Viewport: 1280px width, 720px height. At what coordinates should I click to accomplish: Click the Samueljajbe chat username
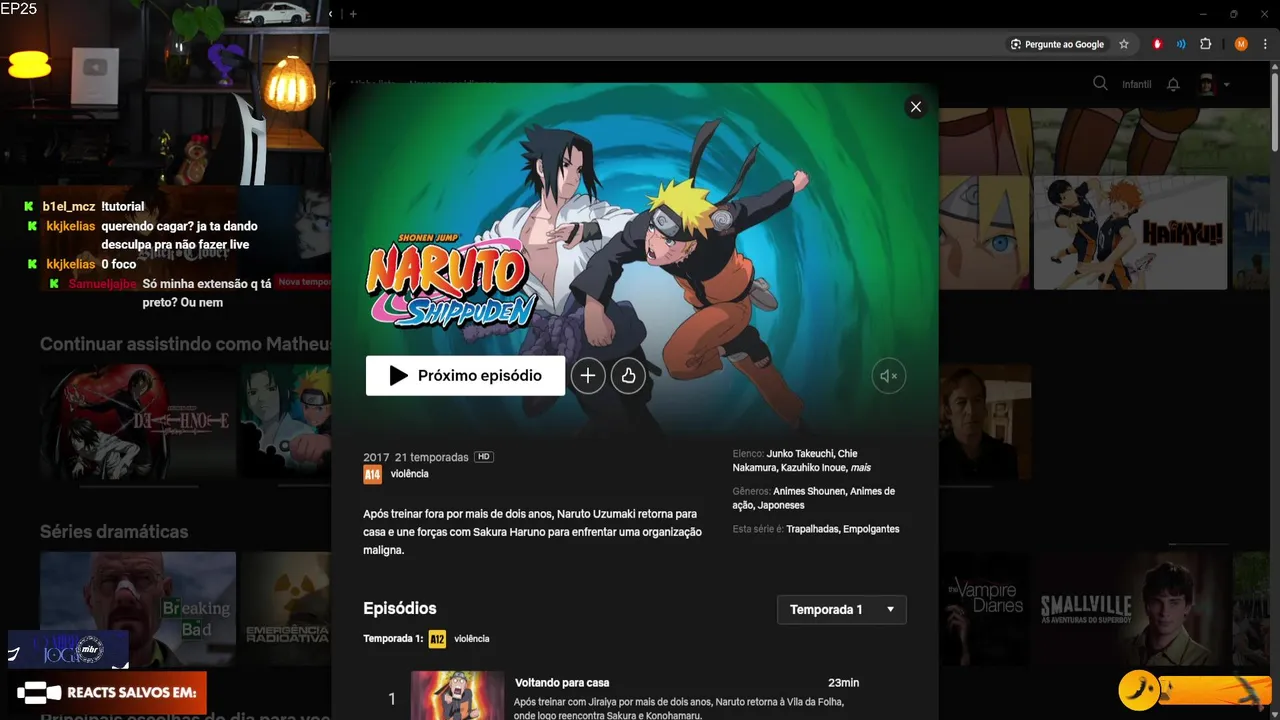103,284
